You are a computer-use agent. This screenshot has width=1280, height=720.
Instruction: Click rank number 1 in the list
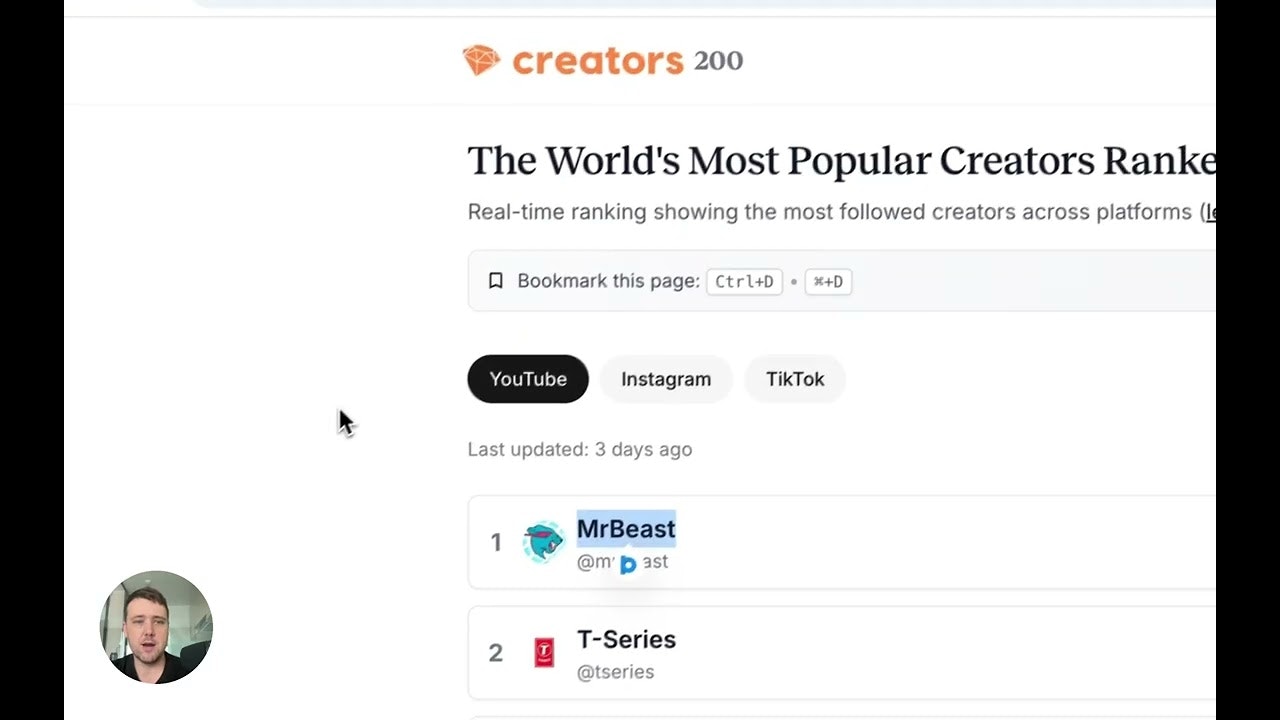[496, 542]
